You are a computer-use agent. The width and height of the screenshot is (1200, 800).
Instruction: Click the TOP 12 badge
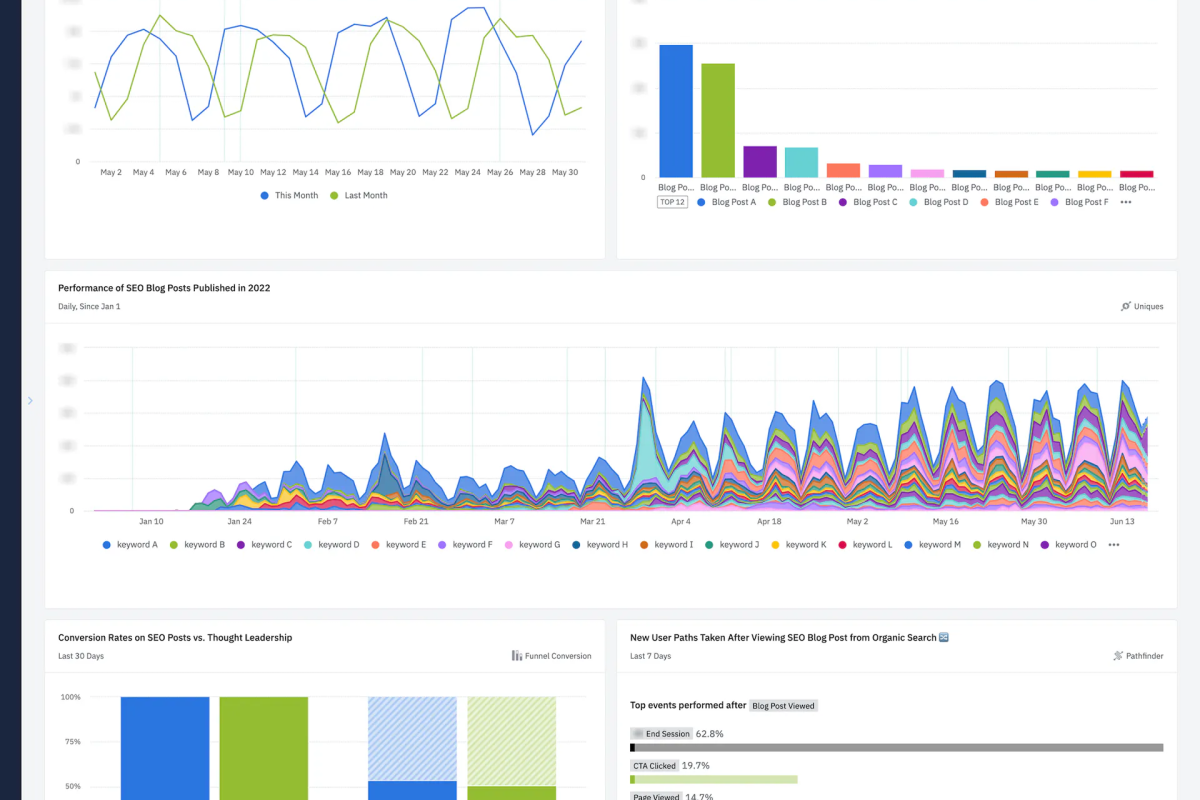(x=672, y=202)
